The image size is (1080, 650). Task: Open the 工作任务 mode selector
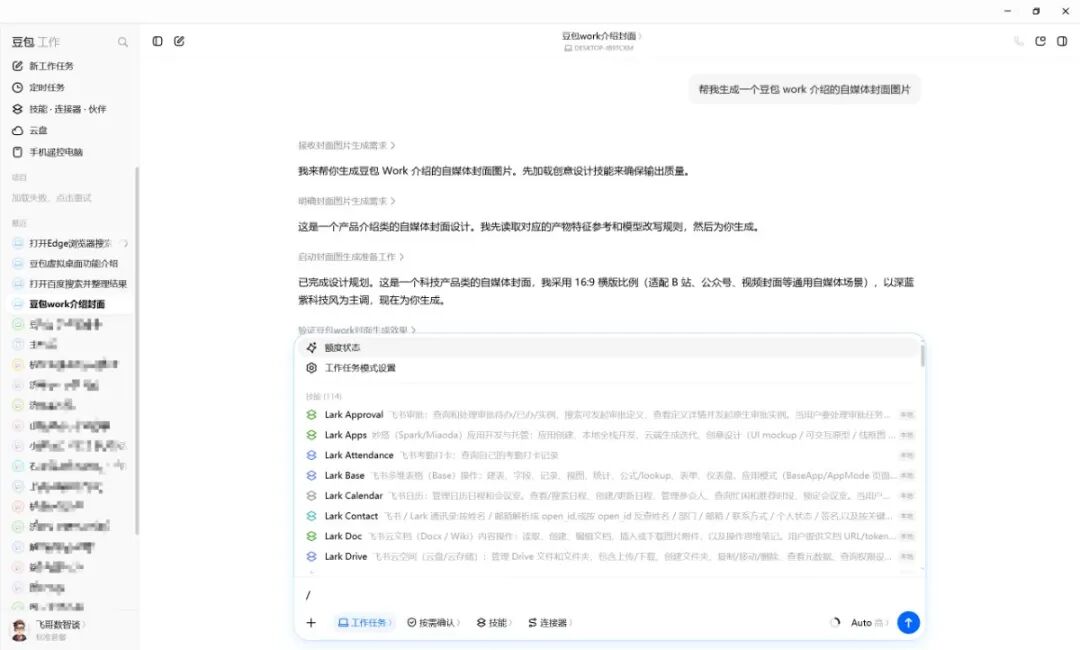[x=364, y=622]
